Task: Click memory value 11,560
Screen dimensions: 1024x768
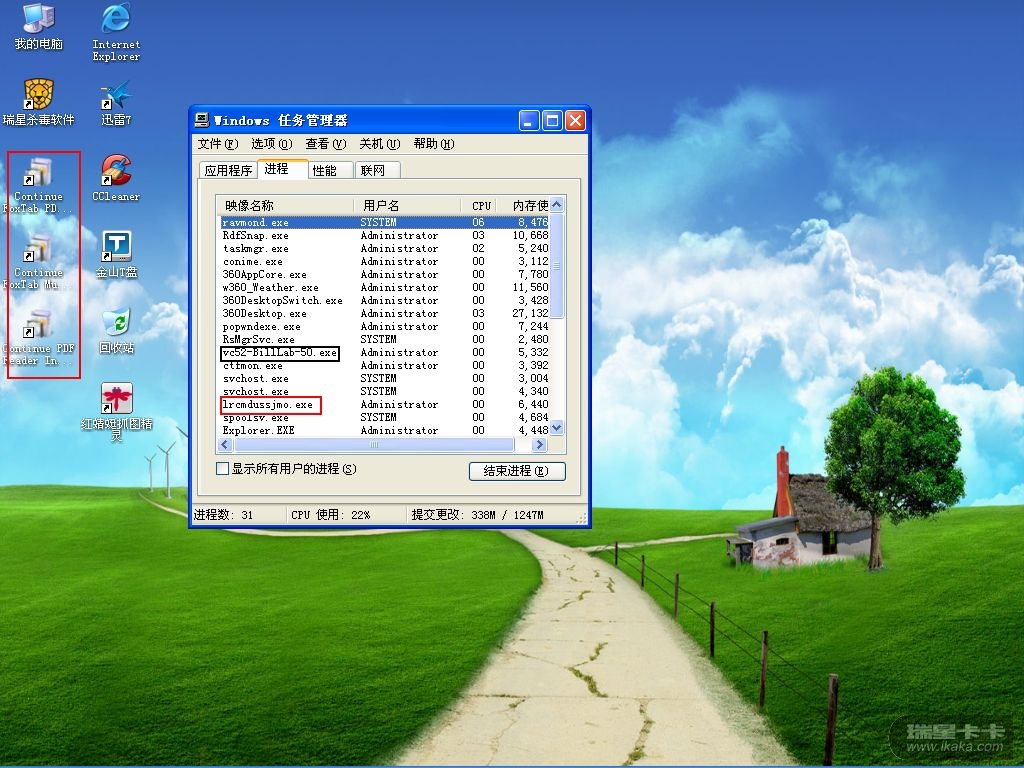Action: point(530,287)
